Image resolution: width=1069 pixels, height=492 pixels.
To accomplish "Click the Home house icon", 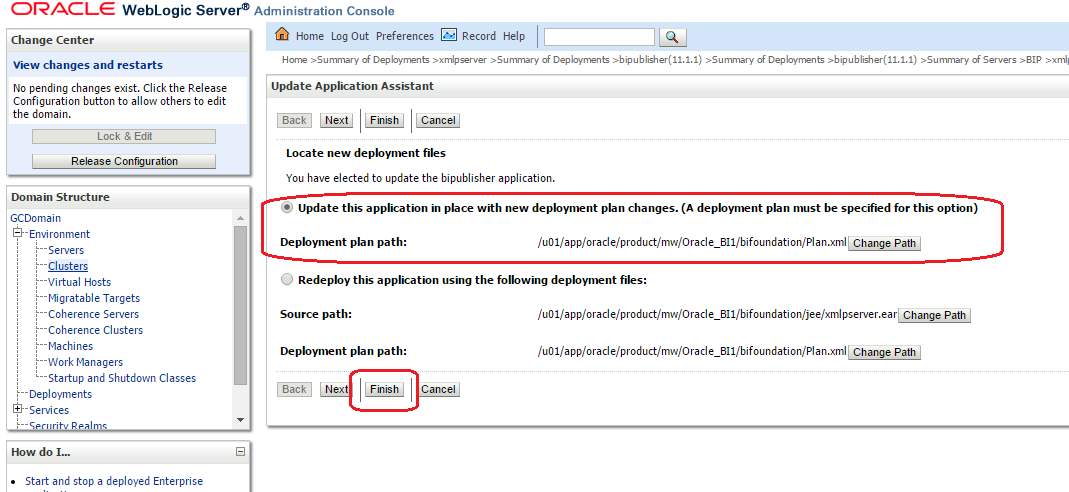I will click(282, 35).
